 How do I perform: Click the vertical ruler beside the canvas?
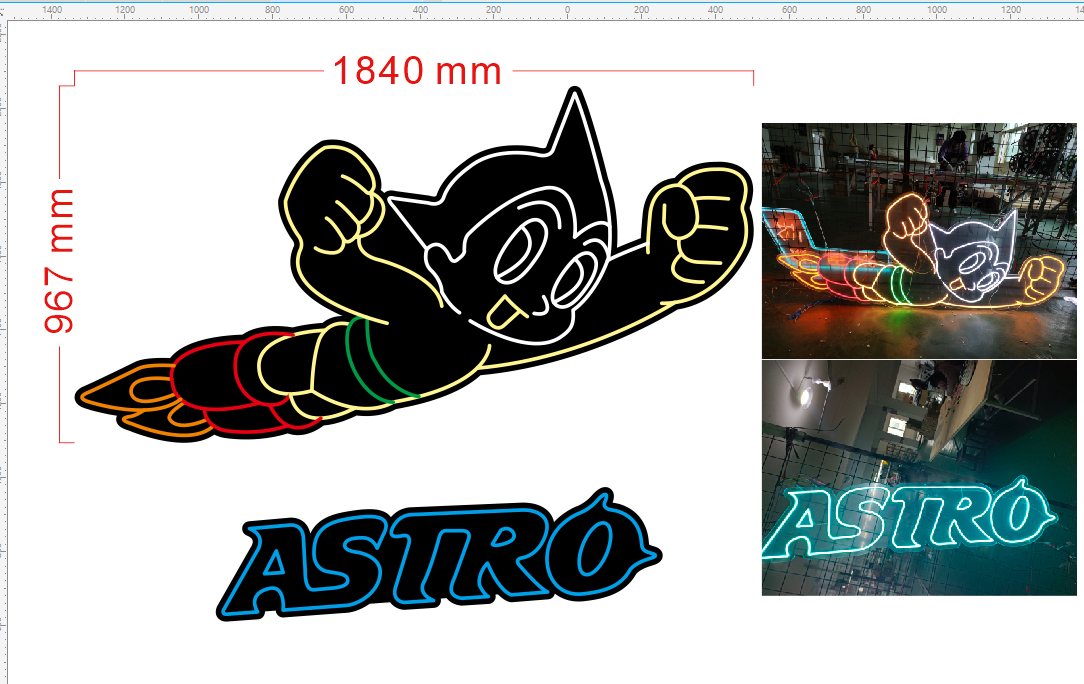[x=3, y=351]
